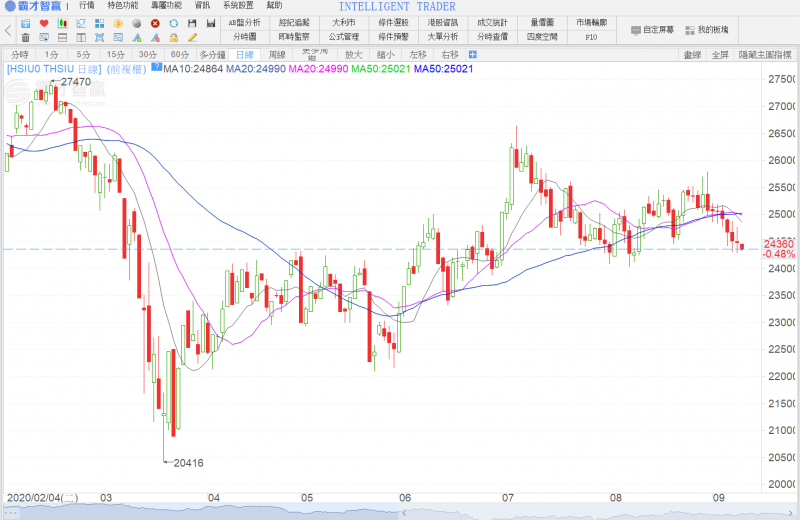
Task: Click the AB盤分析 button
Action: click(x=244, y=22)
